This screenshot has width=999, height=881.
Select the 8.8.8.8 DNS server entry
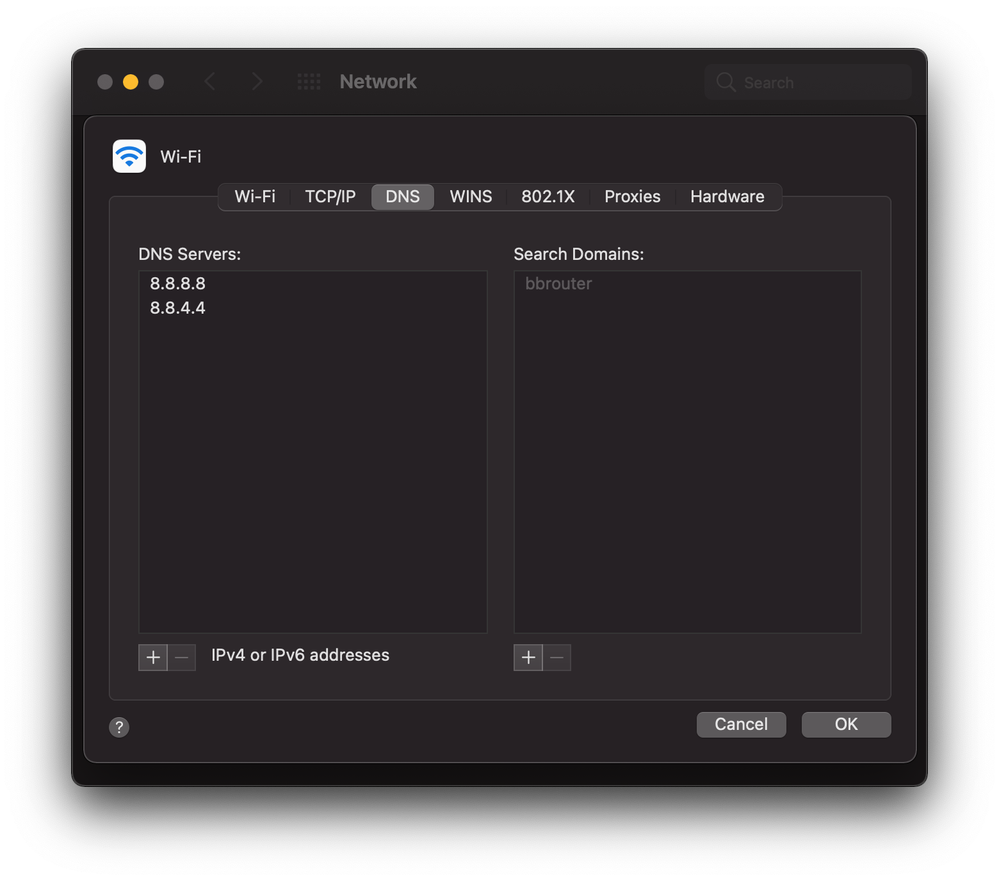pos(177,283)
